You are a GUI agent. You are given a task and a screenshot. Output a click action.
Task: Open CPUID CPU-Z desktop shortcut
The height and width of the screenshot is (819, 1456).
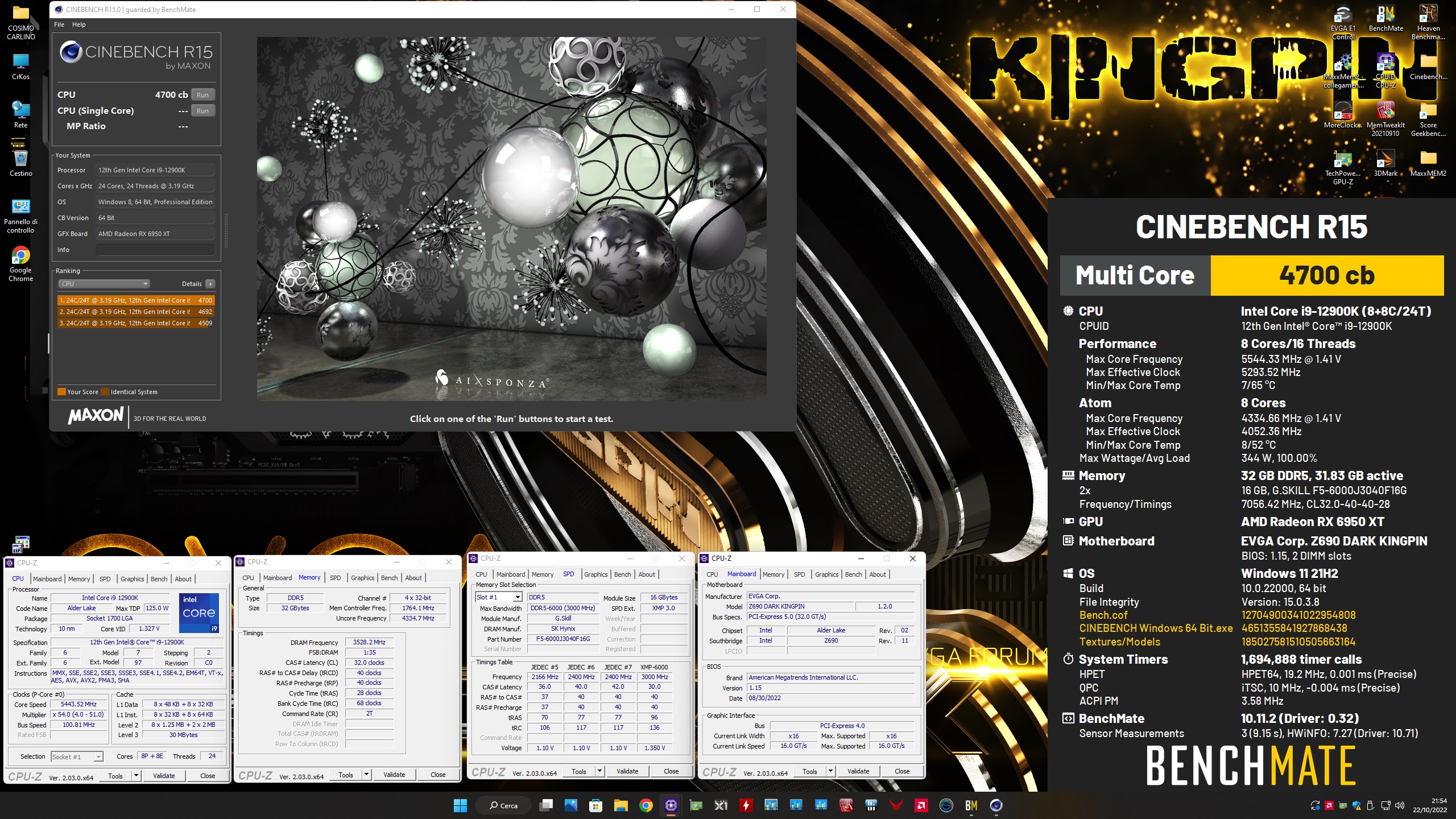[x=1385, y=71]
